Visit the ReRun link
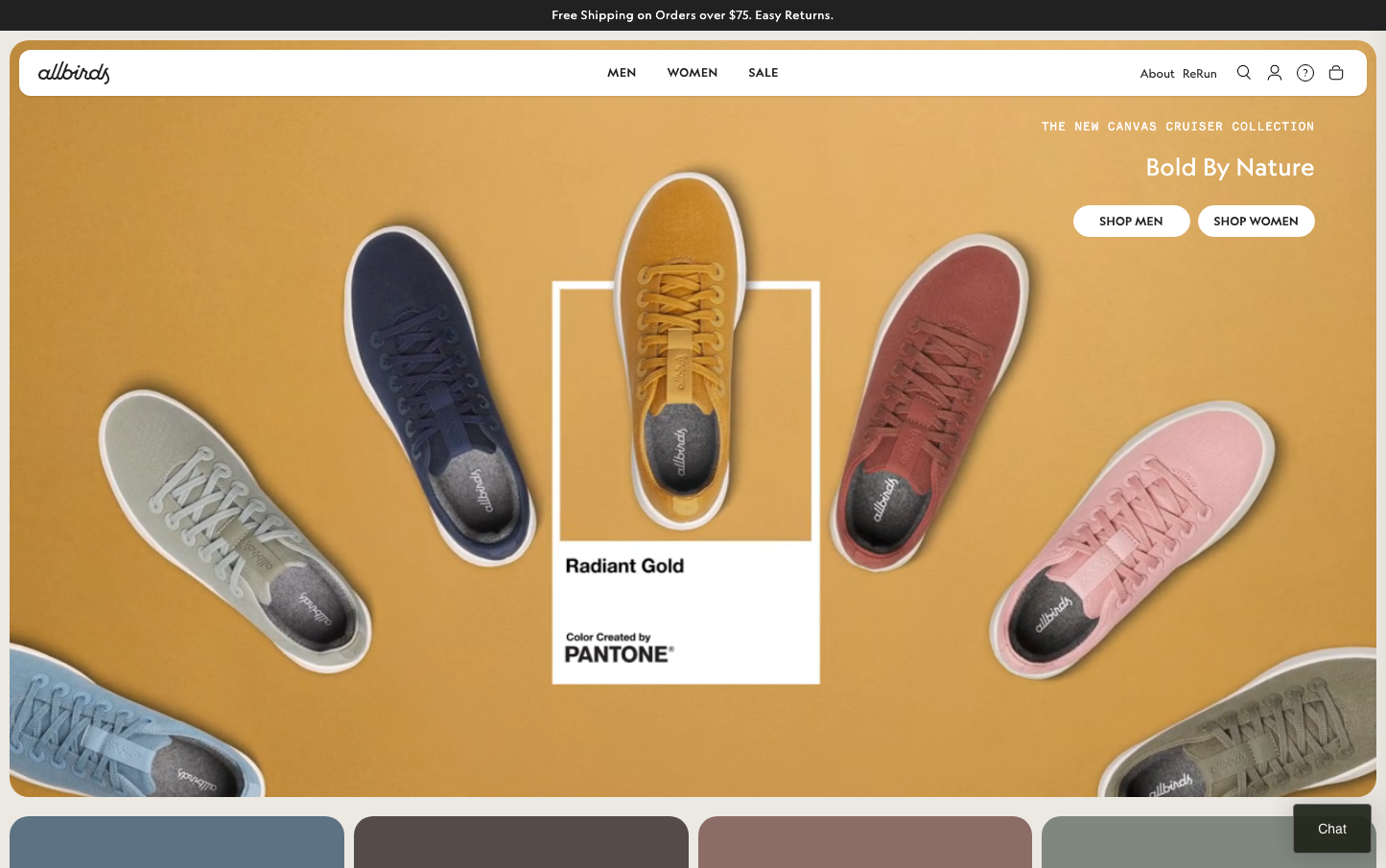 click(1199, 74)
